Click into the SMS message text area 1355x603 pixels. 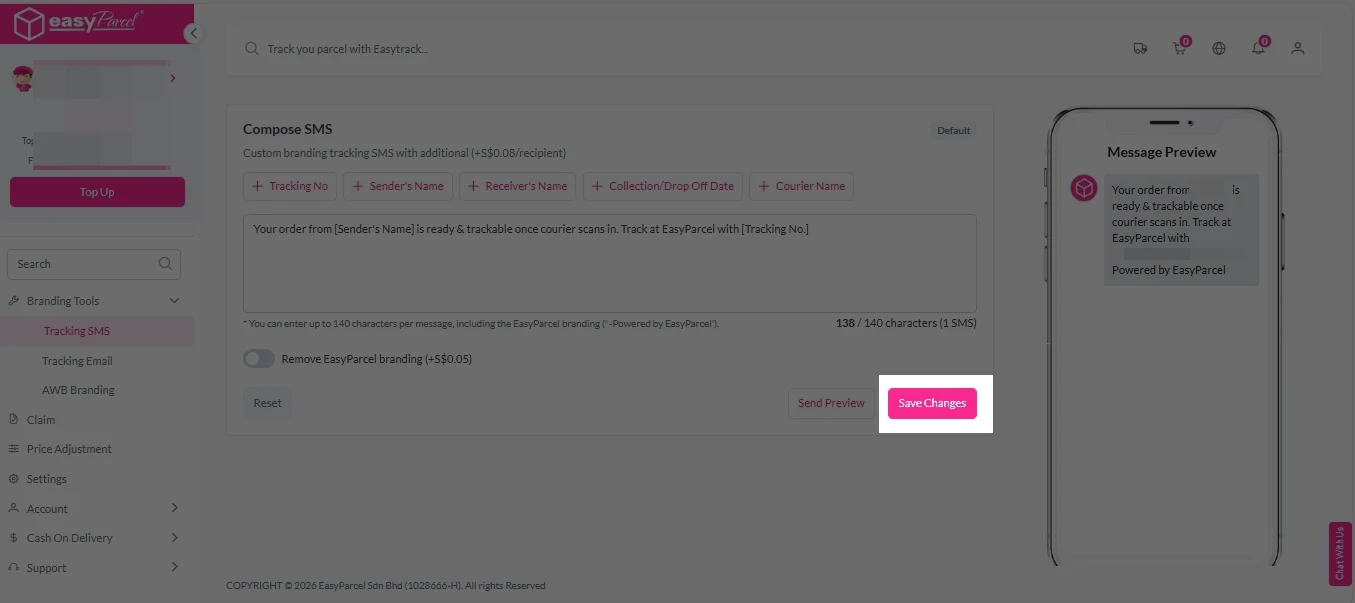[609, 270]
